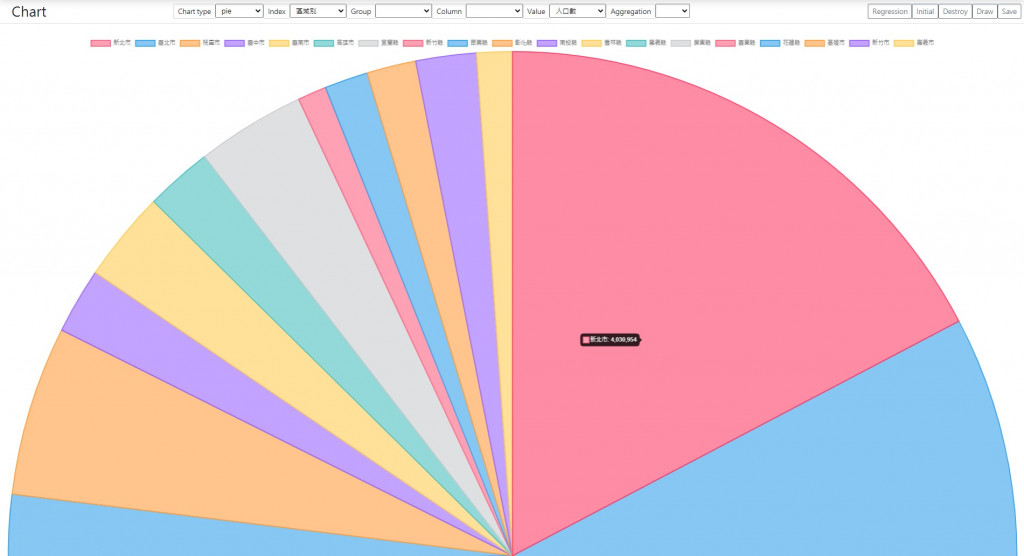Hide the 嘉義縣 legend entry
Viewport: 1024px width, 556px height.
click(x=647, y=42)
